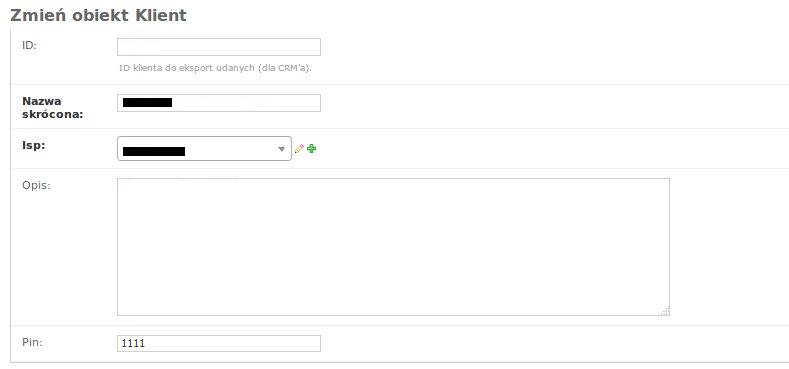
Task: Click the Pin: label
Action: (32, 342)
